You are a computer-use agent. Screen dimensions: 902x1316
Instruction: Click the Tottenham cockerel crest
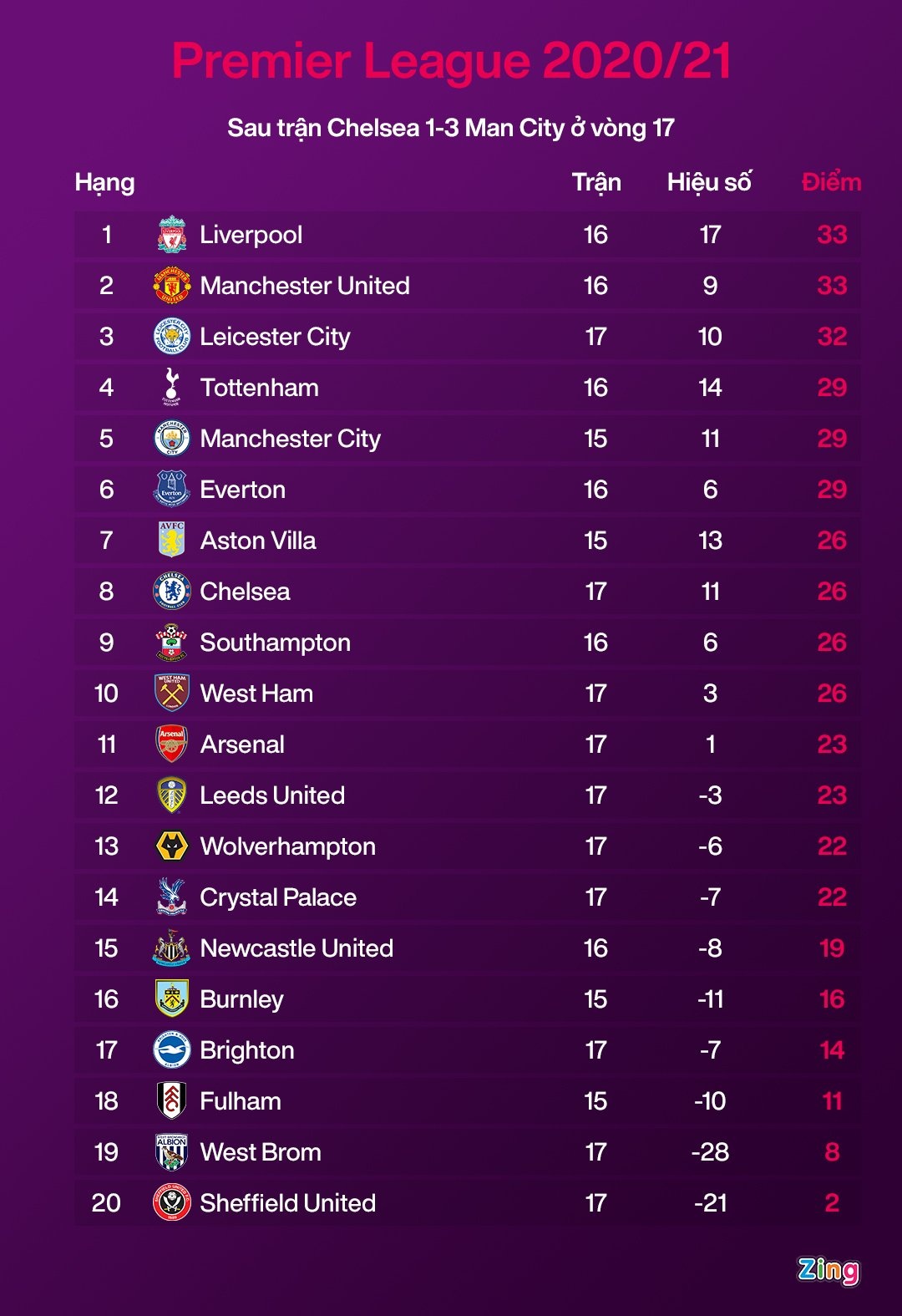(x=172, y=387)
